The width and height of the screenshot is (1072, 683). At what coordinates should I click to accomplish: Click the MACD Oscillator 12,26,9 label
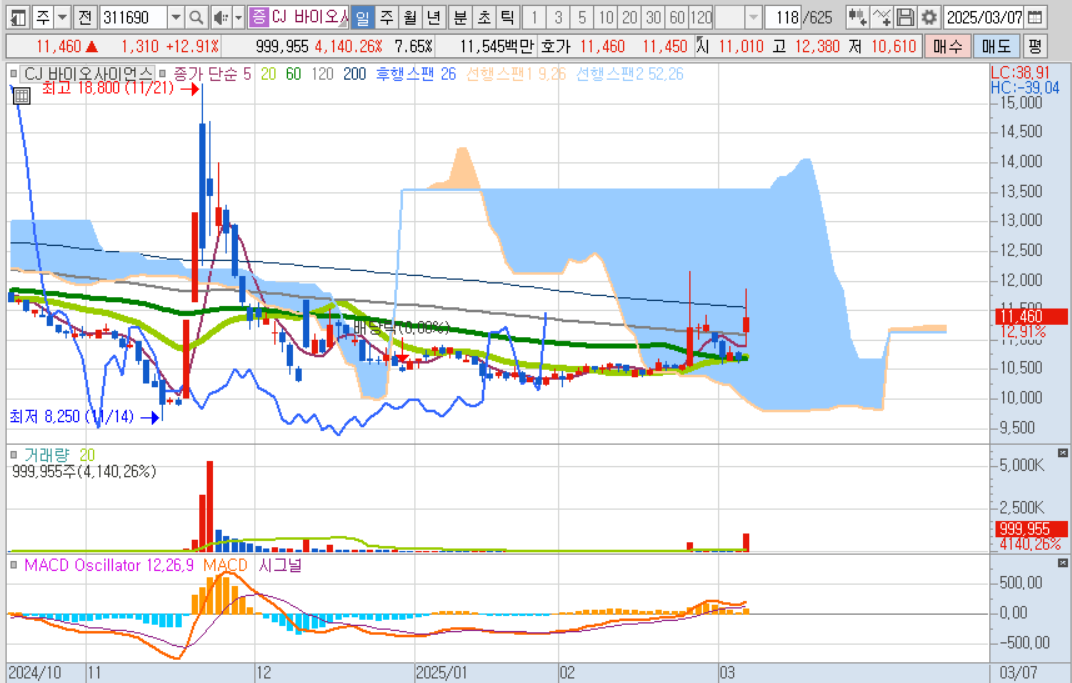pos(109,565)
